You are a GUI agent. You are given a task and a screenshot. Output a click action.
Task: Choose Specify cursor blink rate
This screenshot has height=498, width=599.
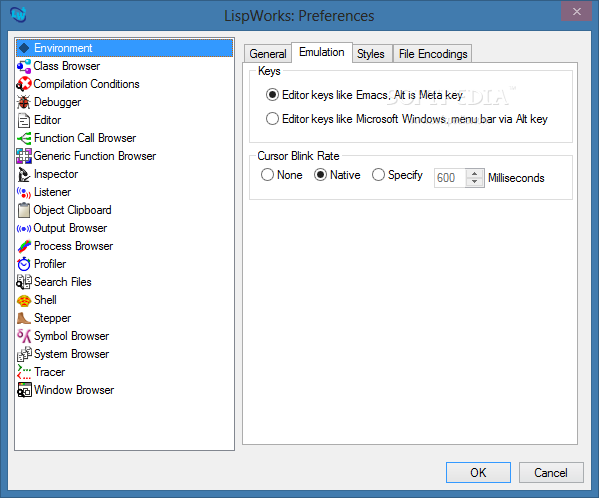397,175
